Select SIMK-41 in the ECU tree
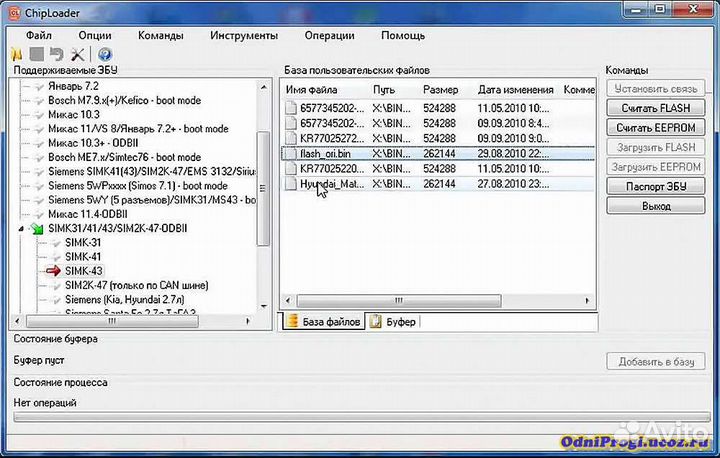Image resolution: width=720 pixels, height=458 pixels. [82, 256]
